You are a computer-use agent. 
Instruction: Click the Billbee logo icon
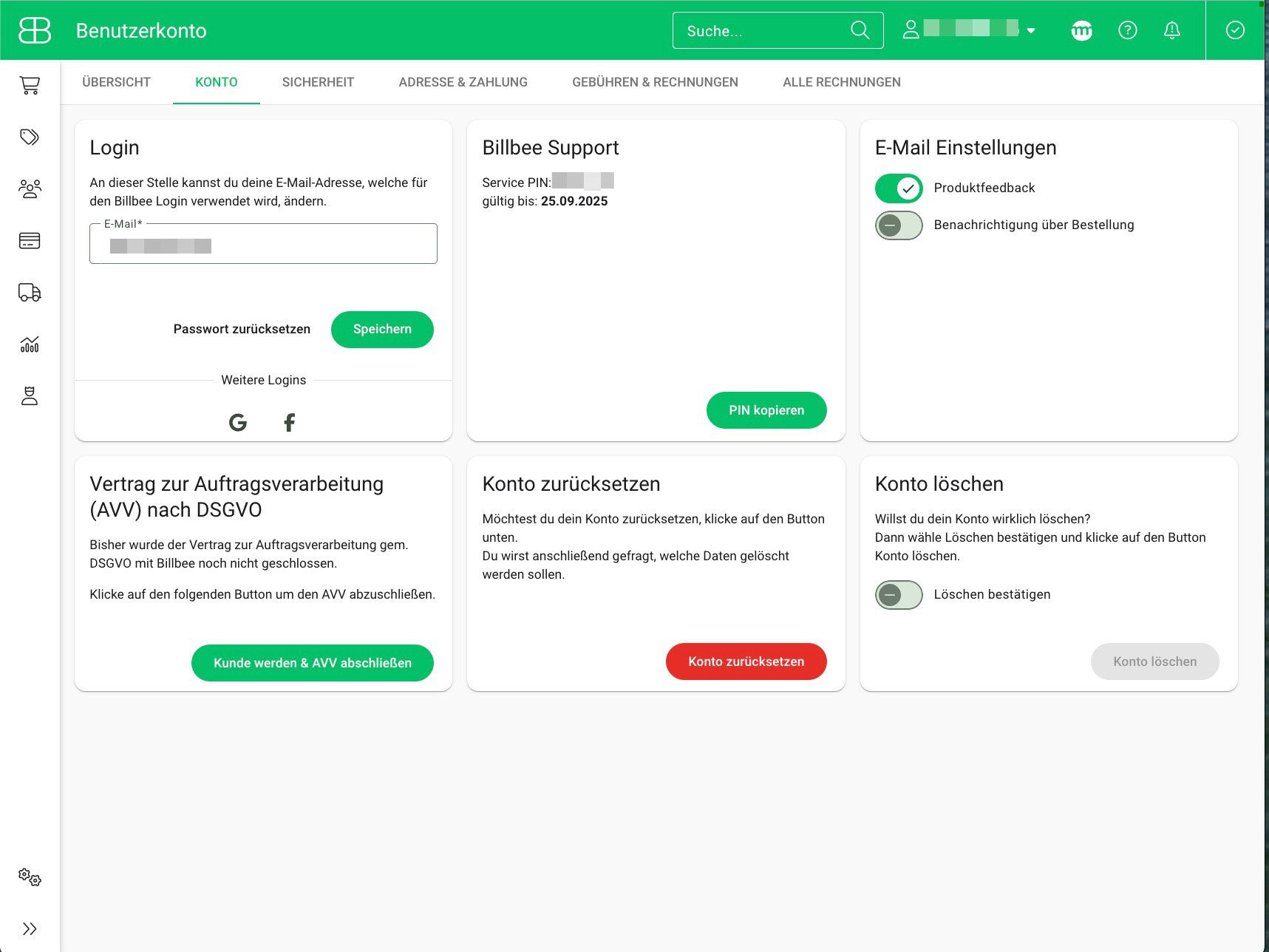pyautogui.click(x=35, y=30)
